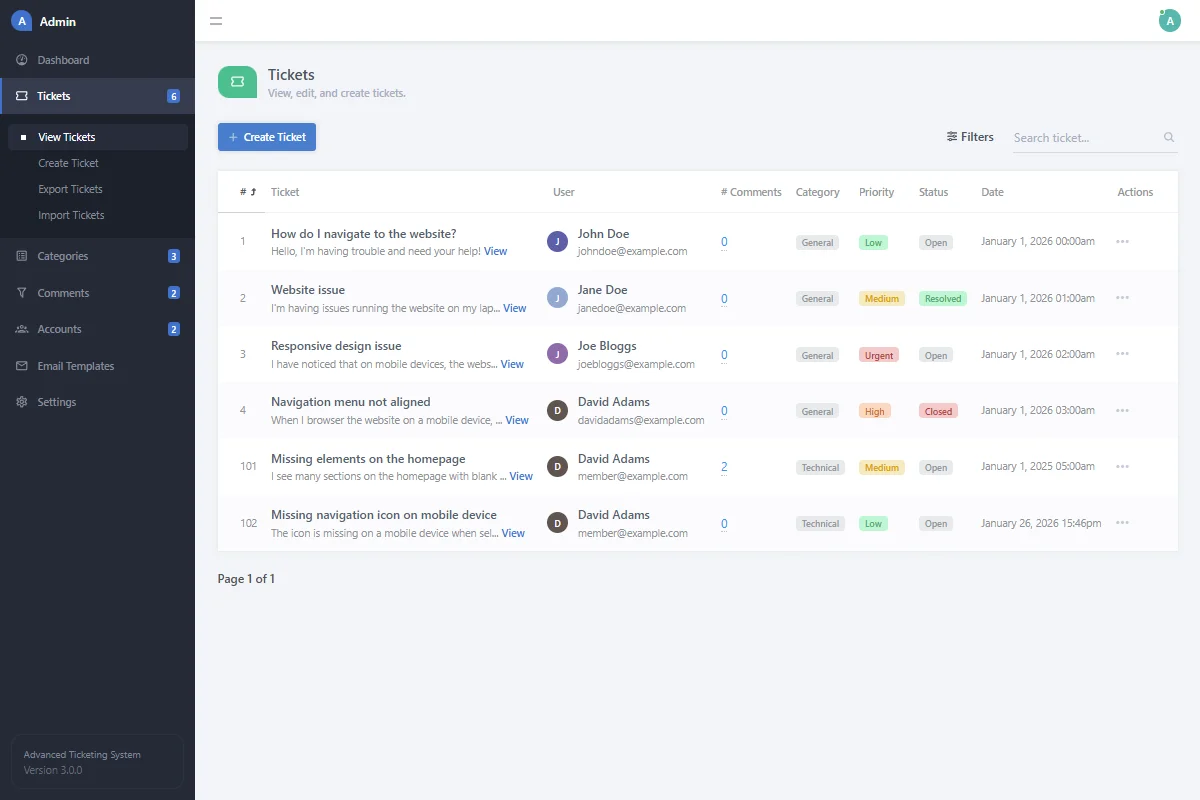Click the Dashboard gauge icon
This screenshot has height=800, width=1200.
tap(22, 60)
